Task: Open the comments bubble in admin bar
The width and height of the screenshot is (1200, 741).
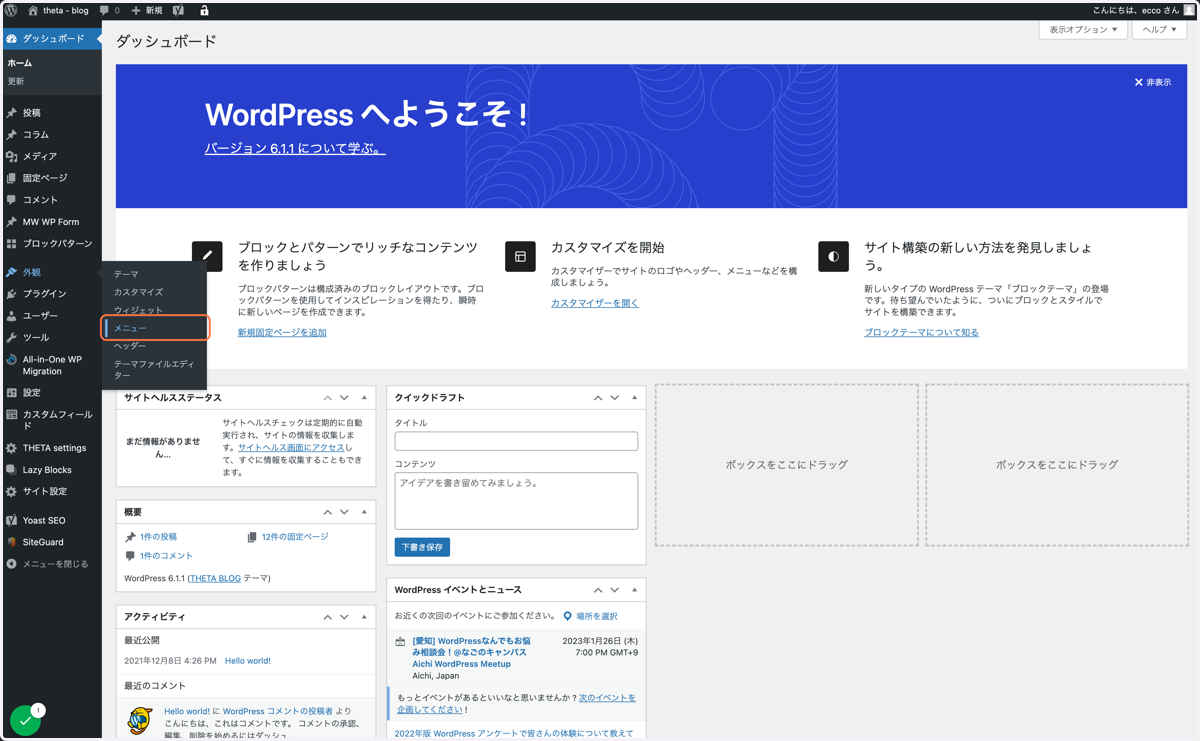Action: 104,10
